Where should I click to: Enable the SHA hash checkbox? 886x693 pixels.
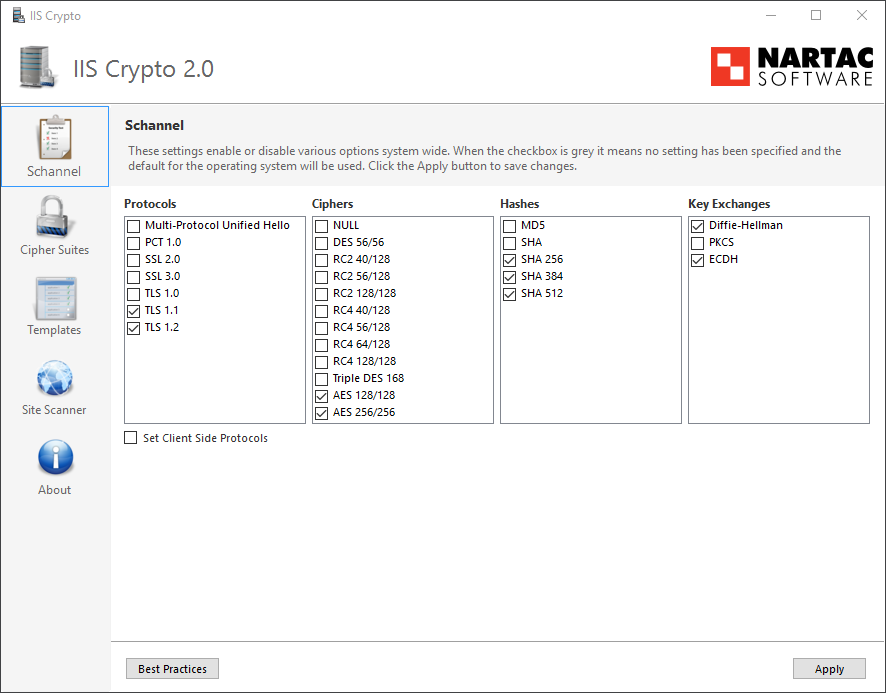coord(510,243)
